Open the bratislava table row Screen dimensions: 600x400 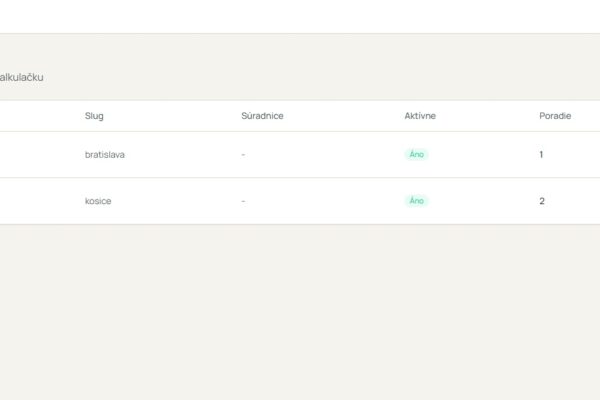click(x=300, y=155)
